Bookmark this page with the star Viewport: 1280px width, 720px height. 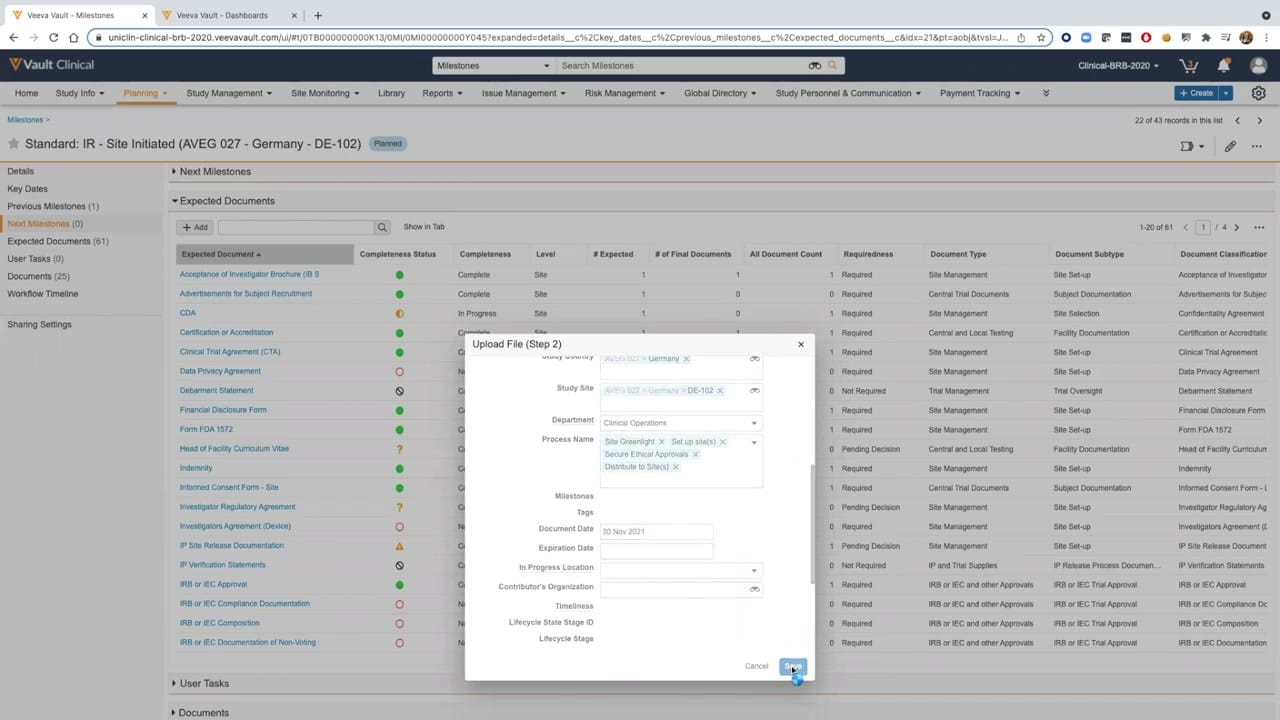coord(1041,38)
